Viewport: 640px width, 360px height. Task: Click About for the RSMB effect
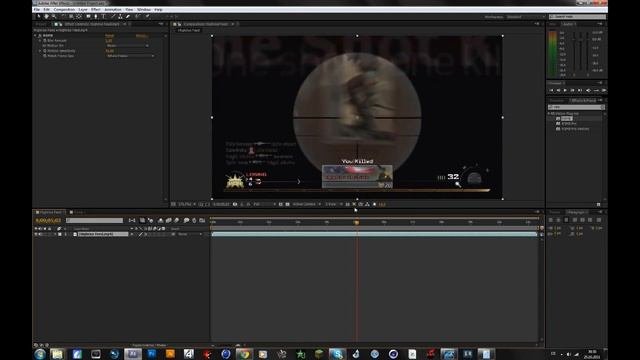142,36
